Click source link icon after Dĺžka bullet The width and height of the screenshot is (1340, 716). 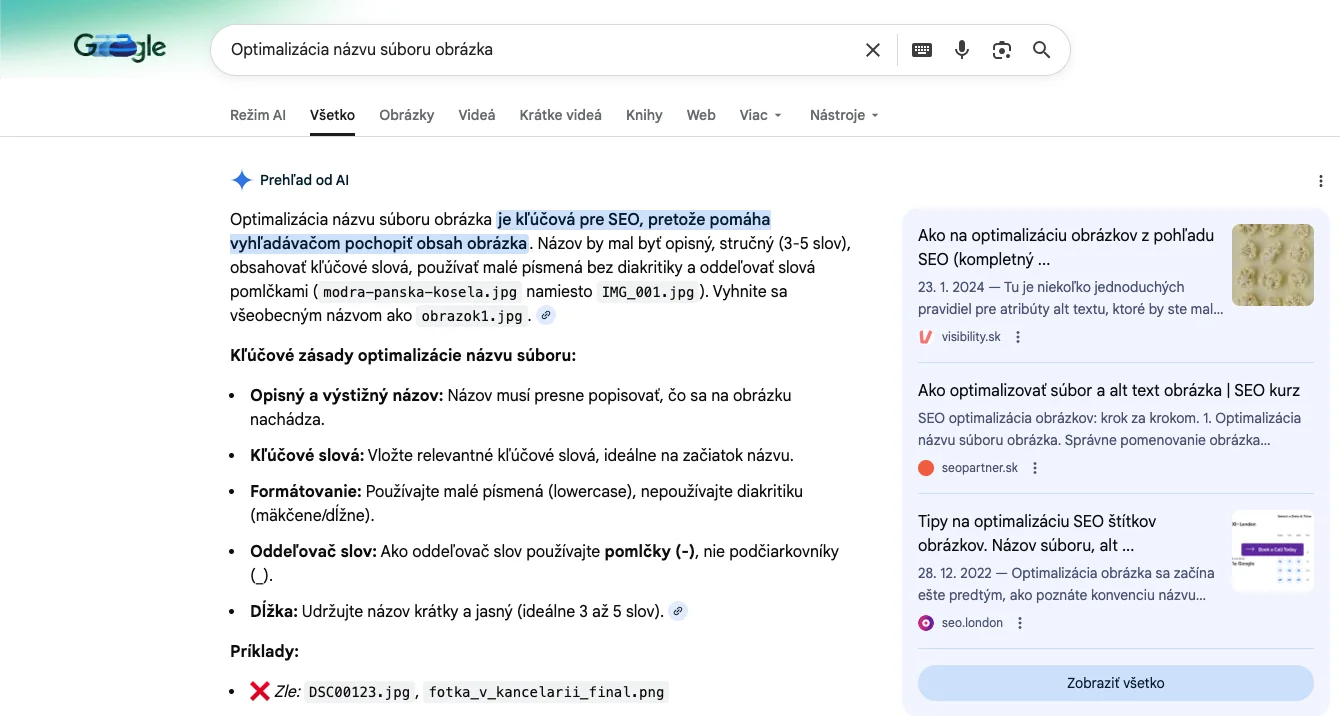[x=678, y=611]
